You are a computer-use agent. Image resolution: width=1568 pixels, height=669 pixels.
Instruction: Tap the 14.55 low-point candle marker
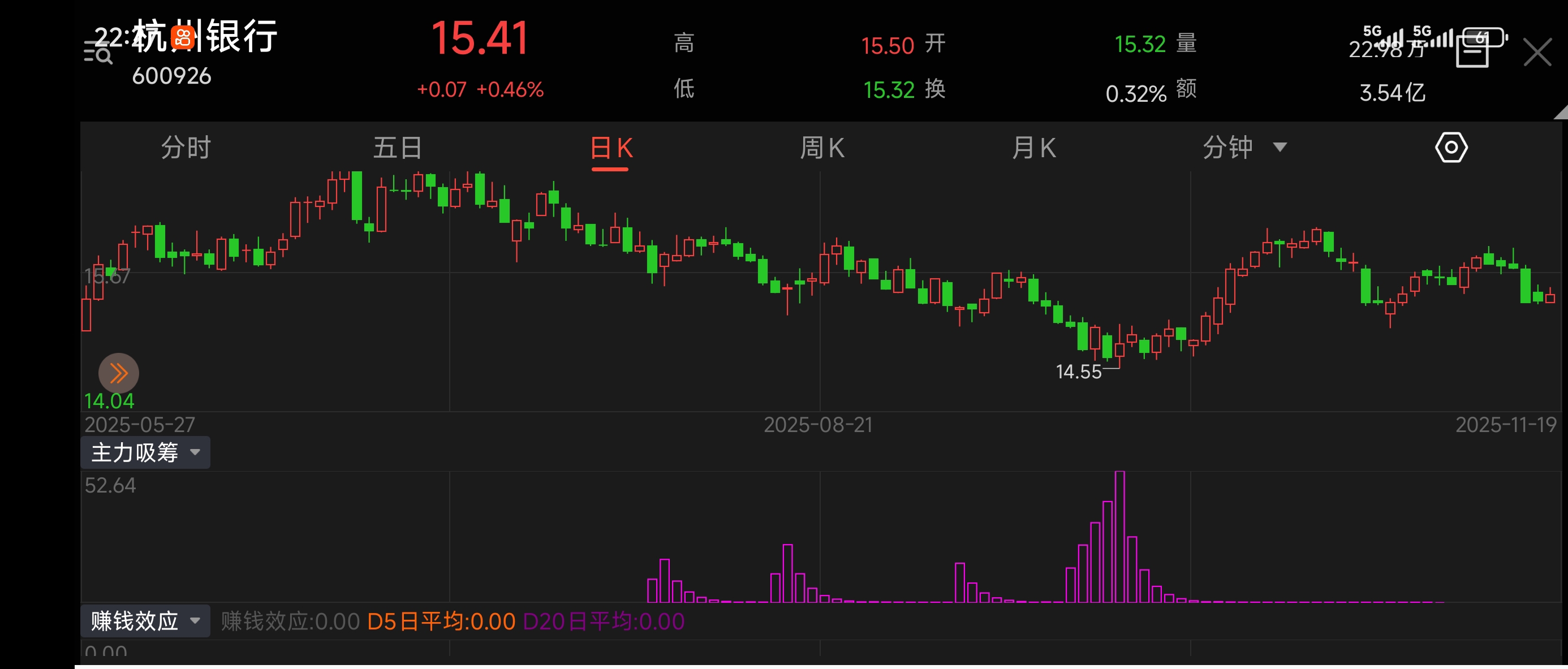pos(1079,372)
